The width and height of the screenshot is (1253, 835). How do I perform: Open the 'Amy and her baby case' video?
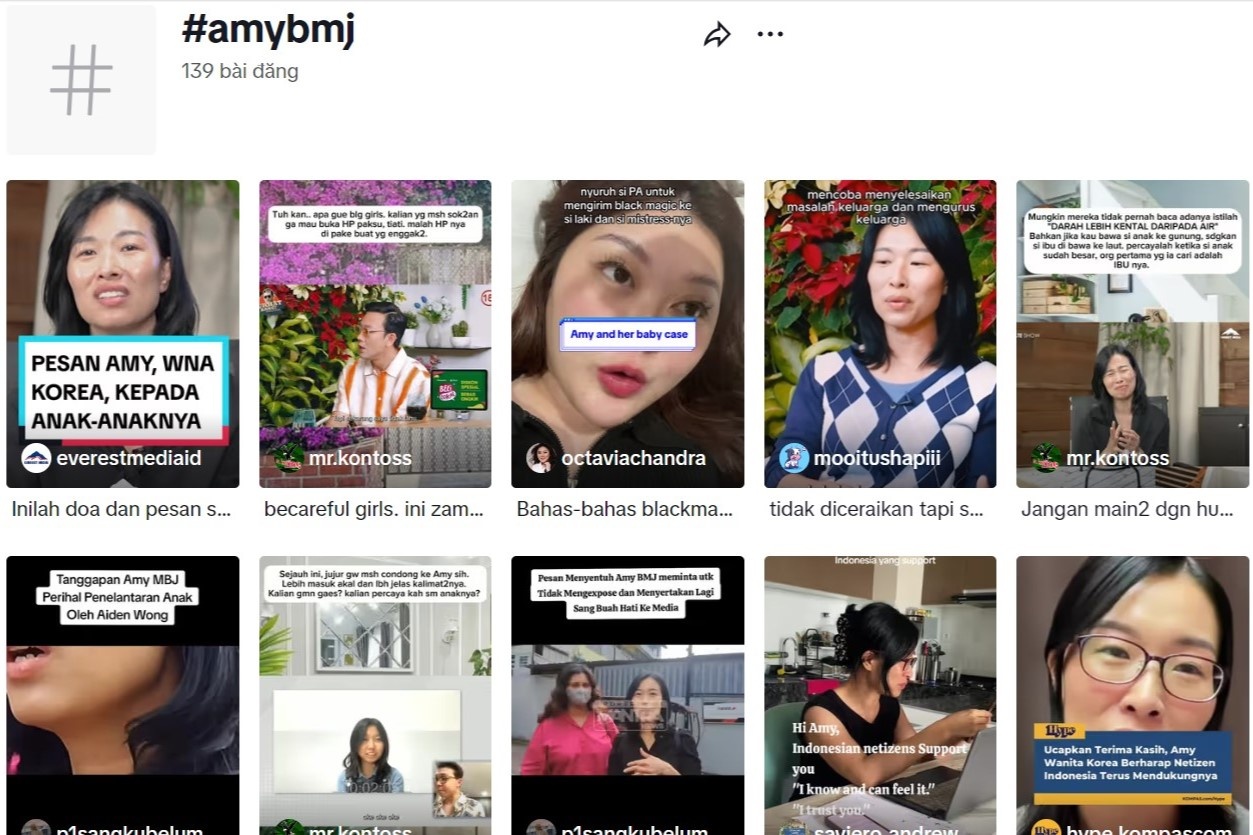(x=627, y=330)
